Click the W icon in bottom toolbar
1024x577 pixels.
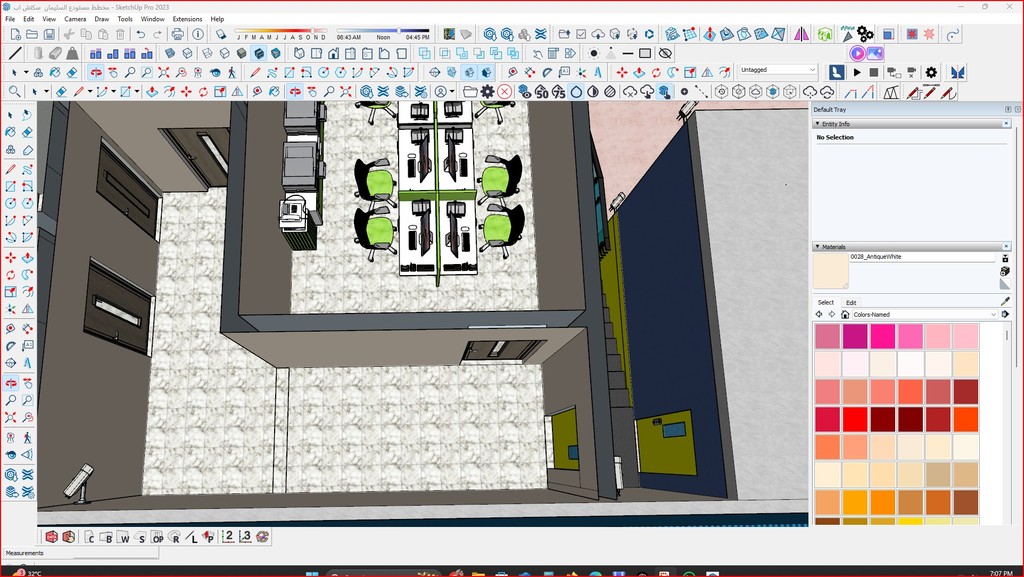123,537
